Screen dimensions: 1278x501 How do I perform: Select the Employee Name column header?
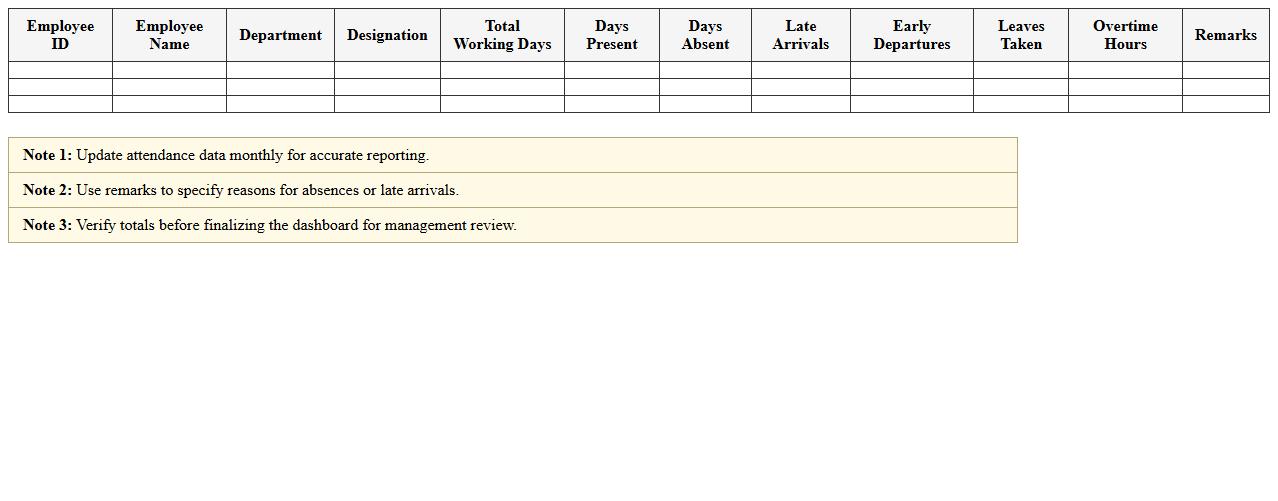point(169,35)
